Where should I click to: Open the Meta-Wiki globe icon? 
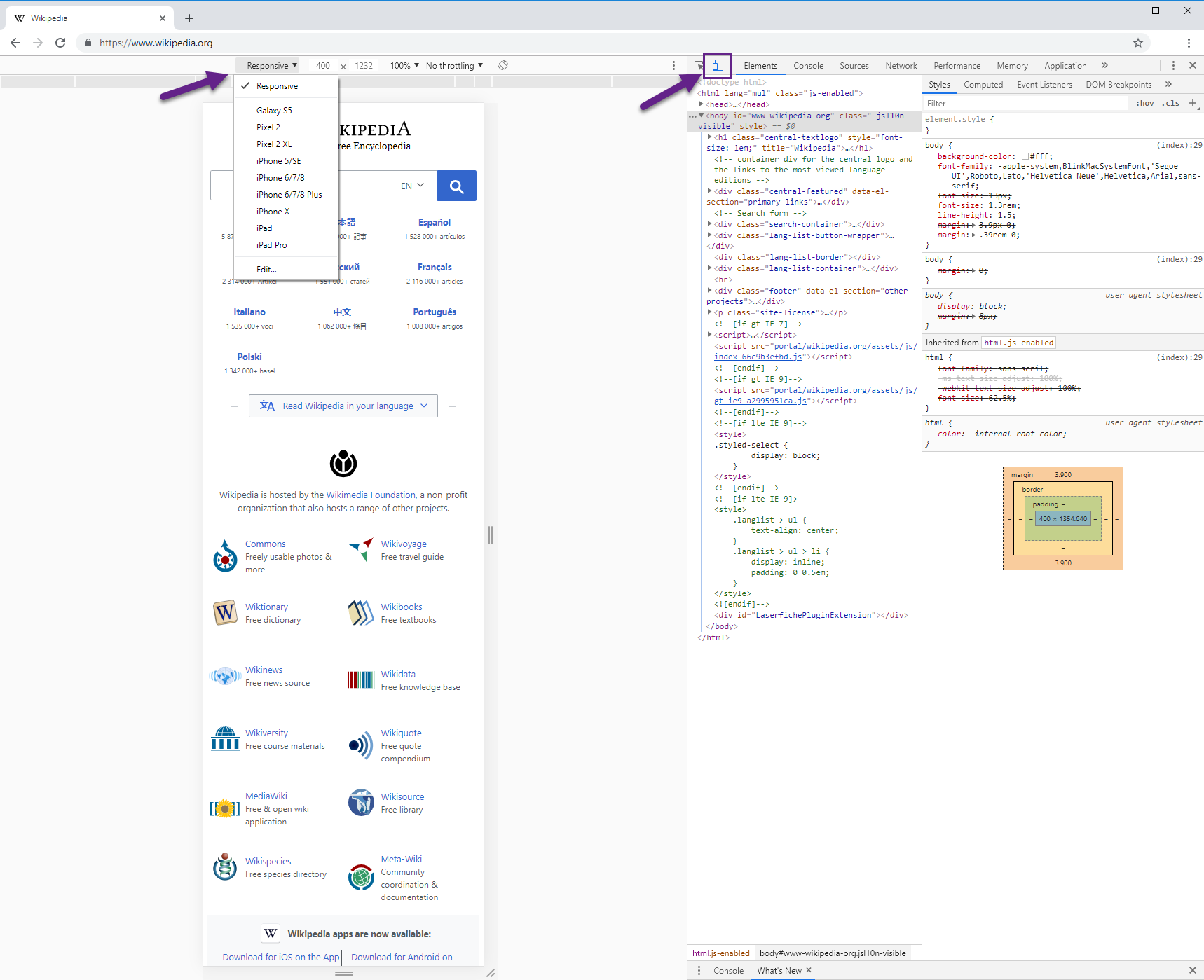(361, 877)
